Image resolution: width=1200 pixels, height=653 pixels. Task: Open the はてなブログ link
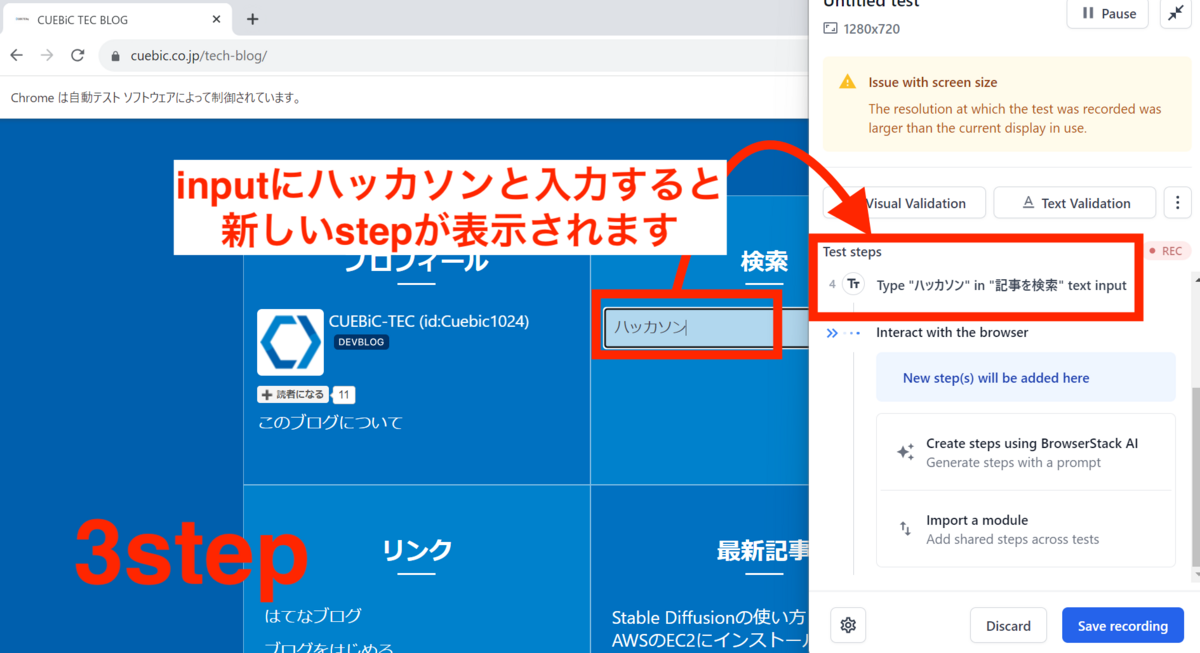(313, 615)
